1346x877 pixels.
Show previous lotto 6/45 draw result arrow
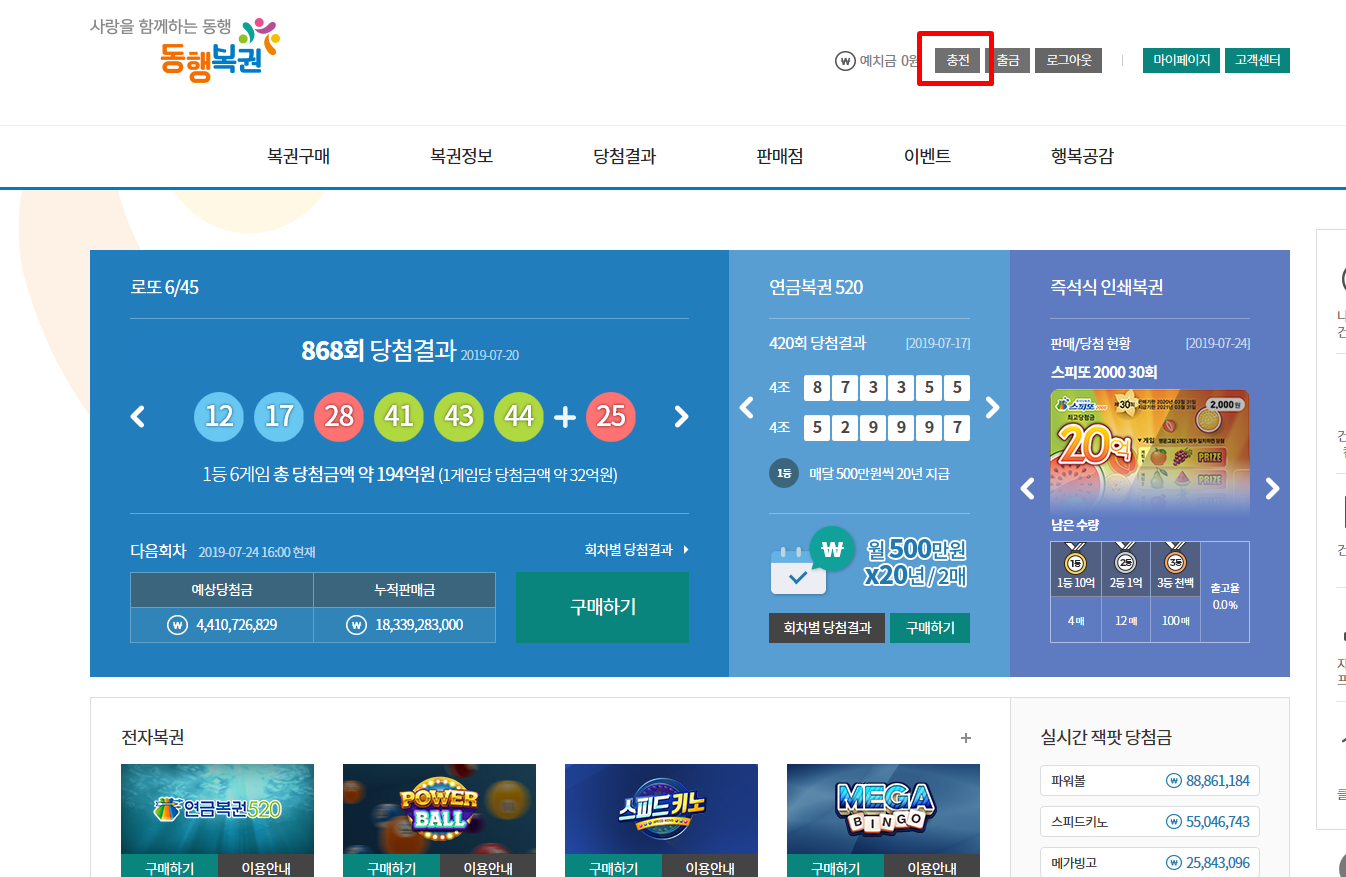tap(139, 417)
